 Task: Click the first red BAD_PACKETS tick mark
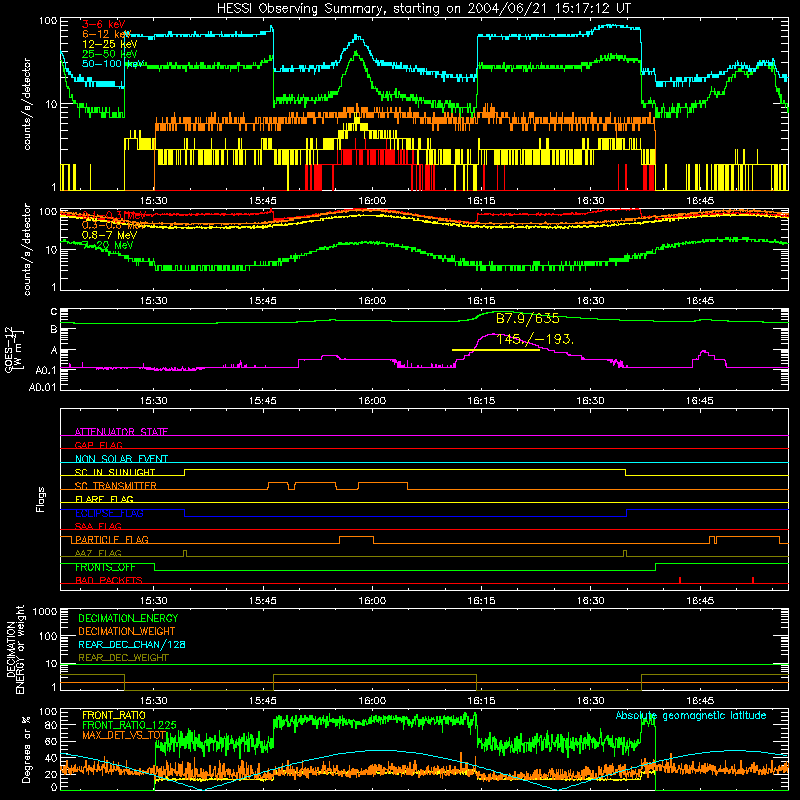(680, 580)
